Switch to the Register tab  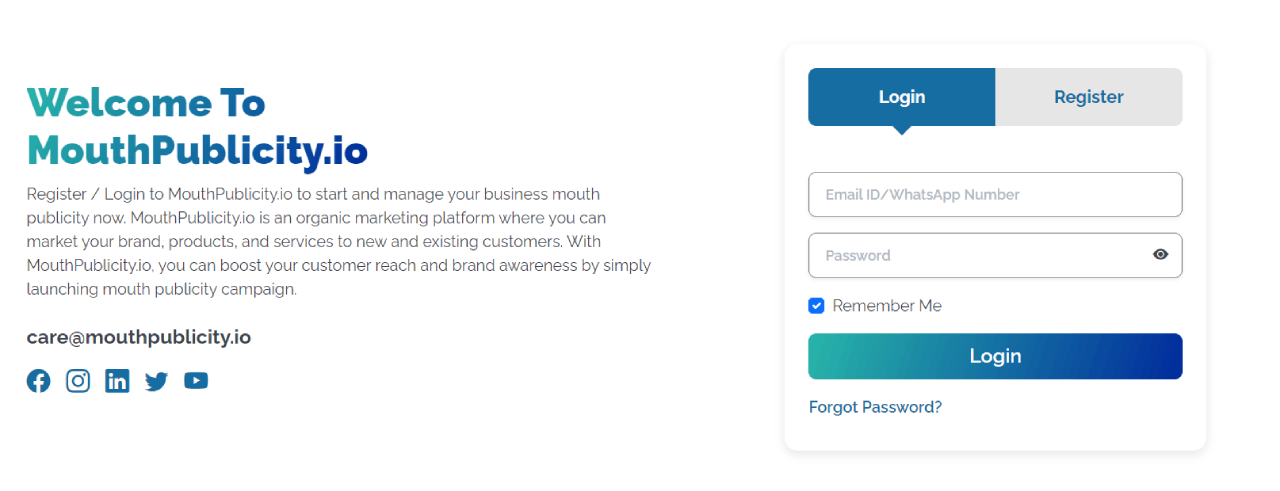(x=1089, y=97)
